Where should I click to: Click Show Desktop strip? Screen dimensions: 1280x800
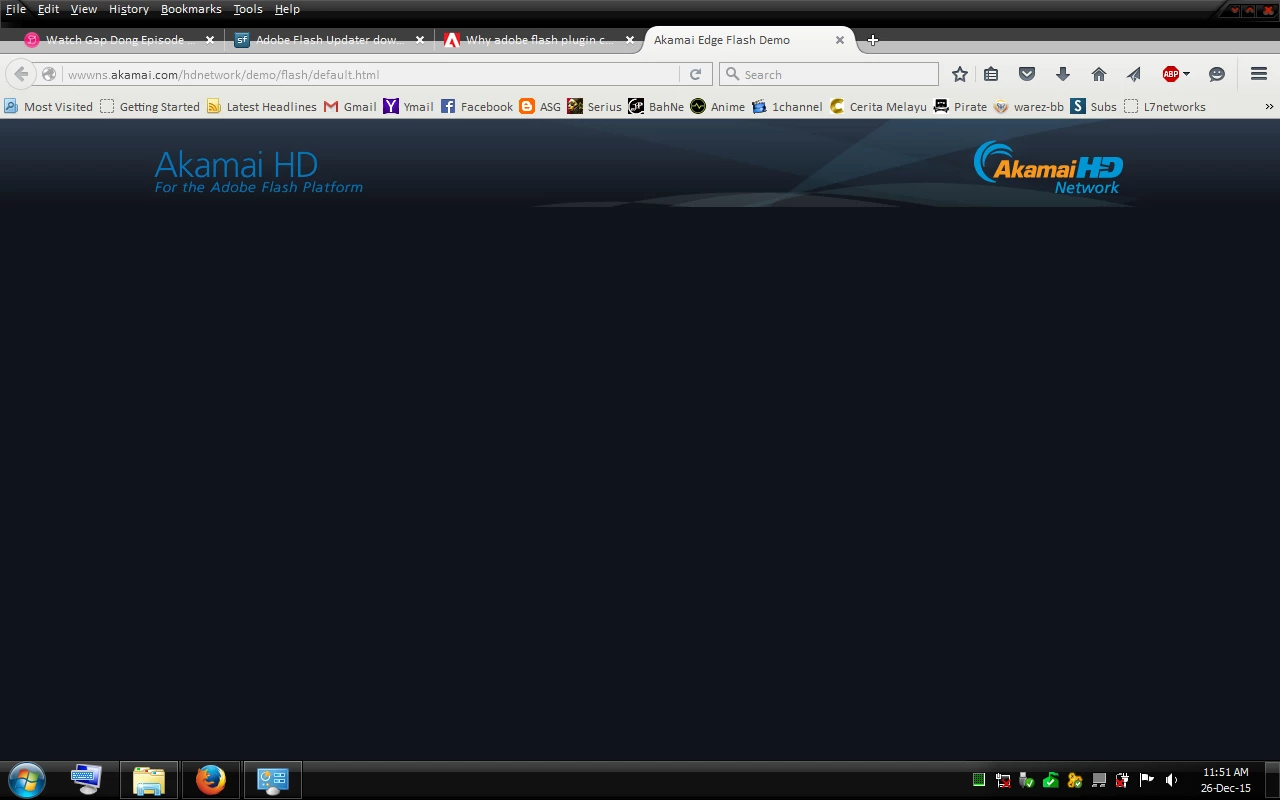1272,780
